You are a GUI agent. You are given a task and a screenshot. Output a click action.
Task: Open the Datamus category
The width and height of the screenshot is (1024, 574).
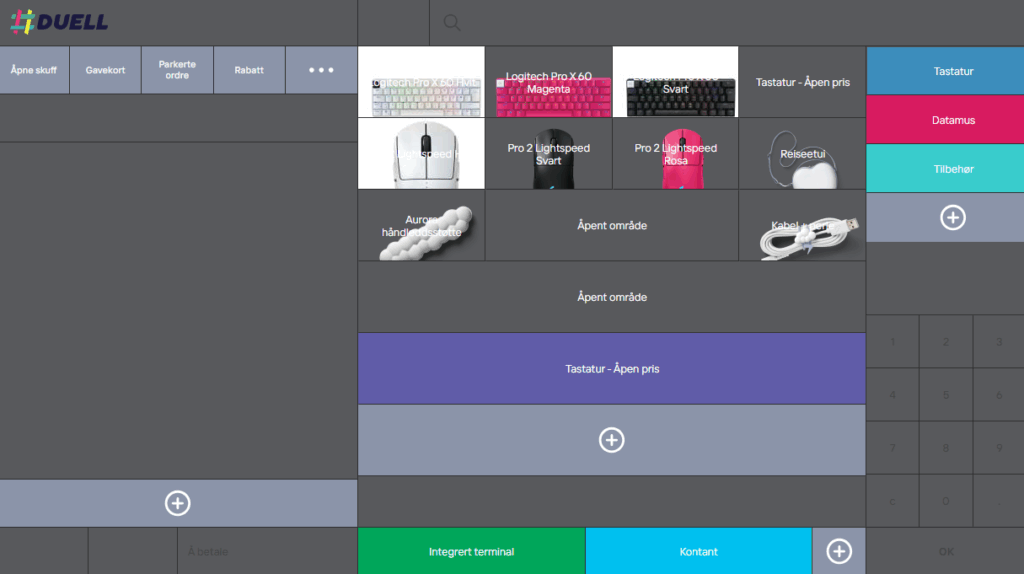(x=945, y=120)
